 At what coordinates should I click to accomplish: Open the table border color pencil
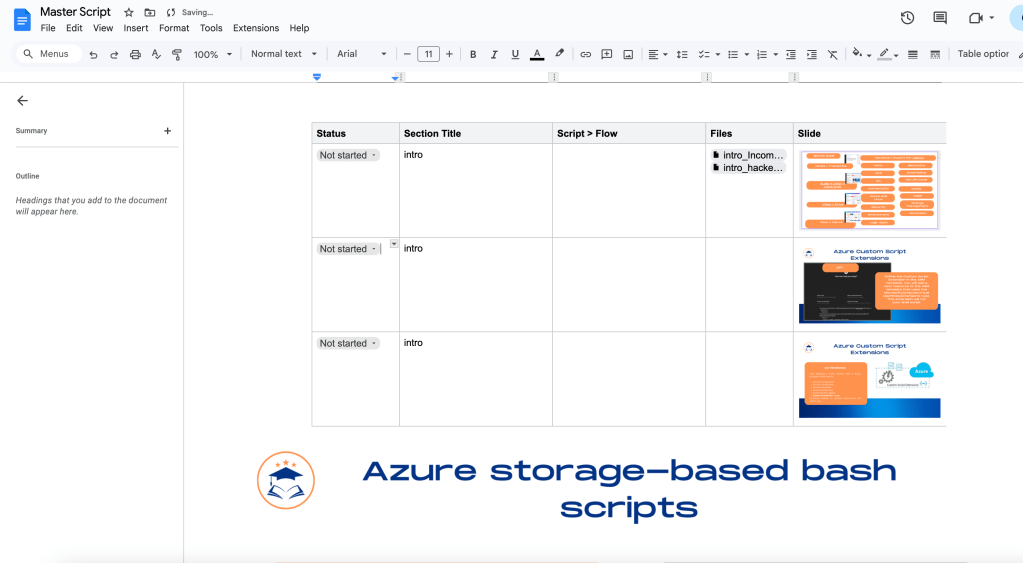(887, 54)
